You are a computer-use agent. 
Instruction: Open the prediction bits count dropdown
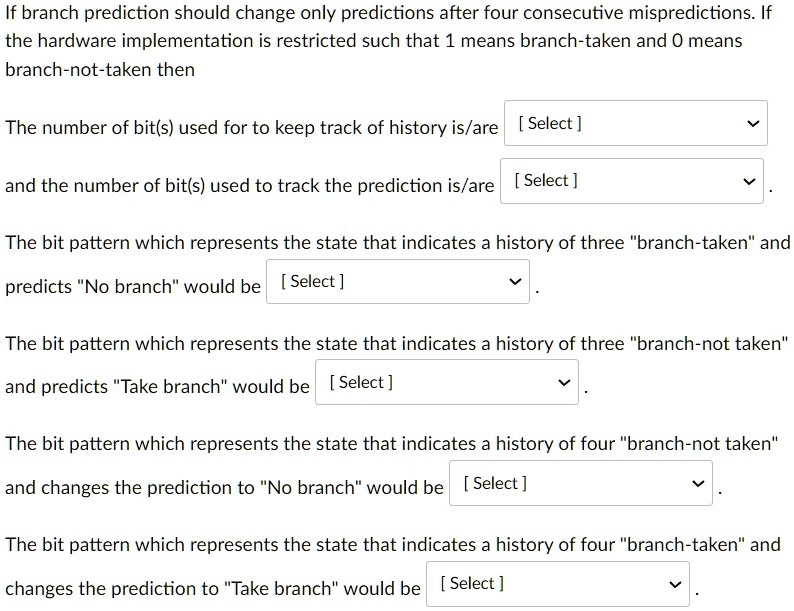[631, 181]
